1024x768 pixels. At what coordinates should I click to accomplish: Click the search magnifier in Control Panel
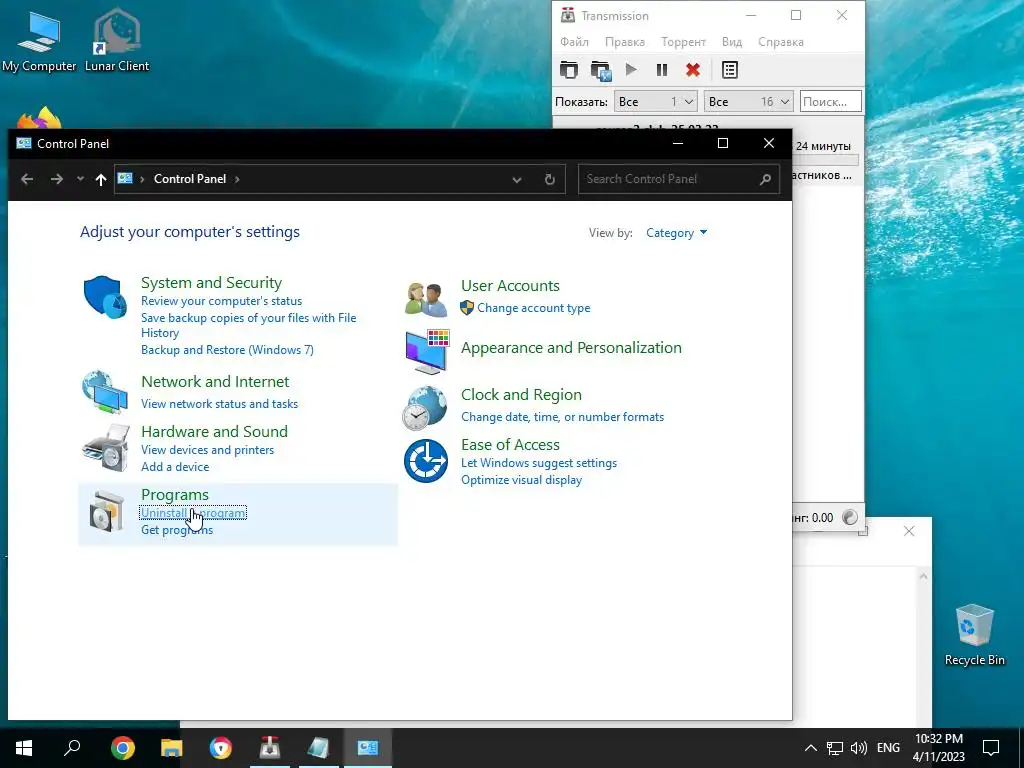point(765,179)
